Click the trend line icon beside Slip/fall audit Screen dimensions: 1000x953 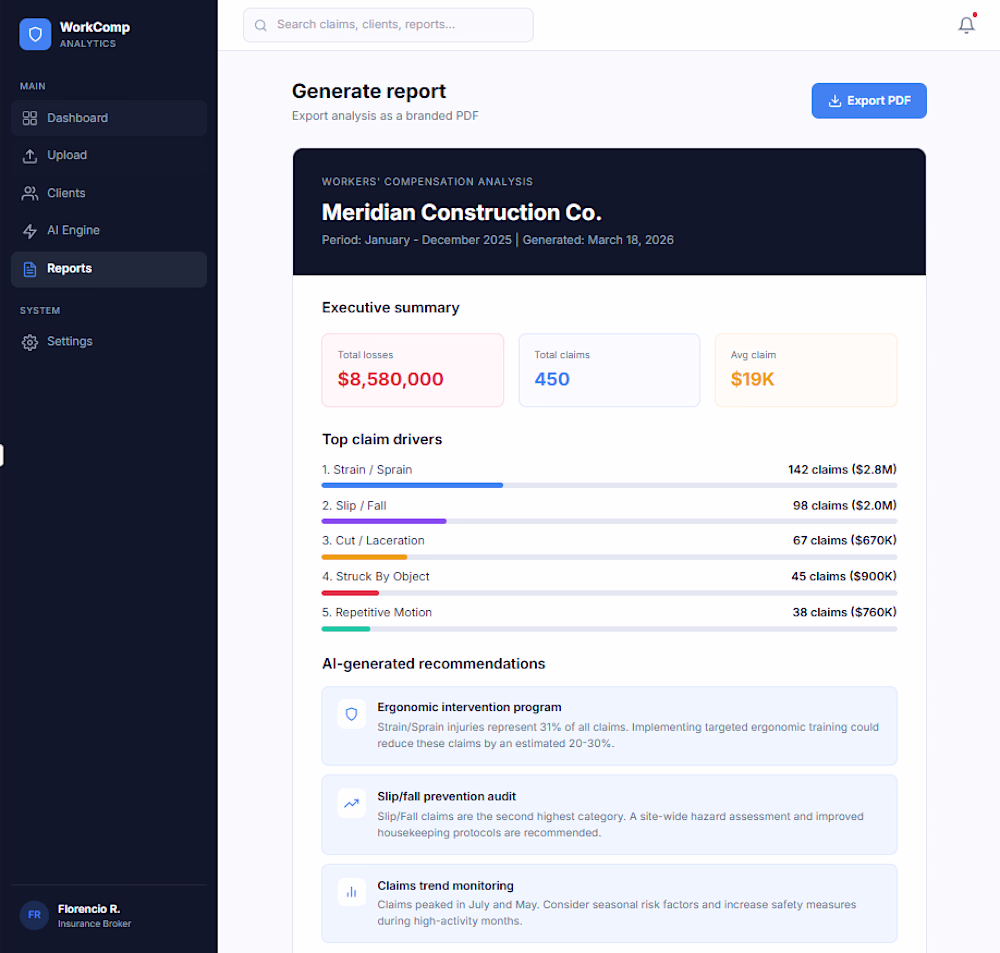point(351,803)
